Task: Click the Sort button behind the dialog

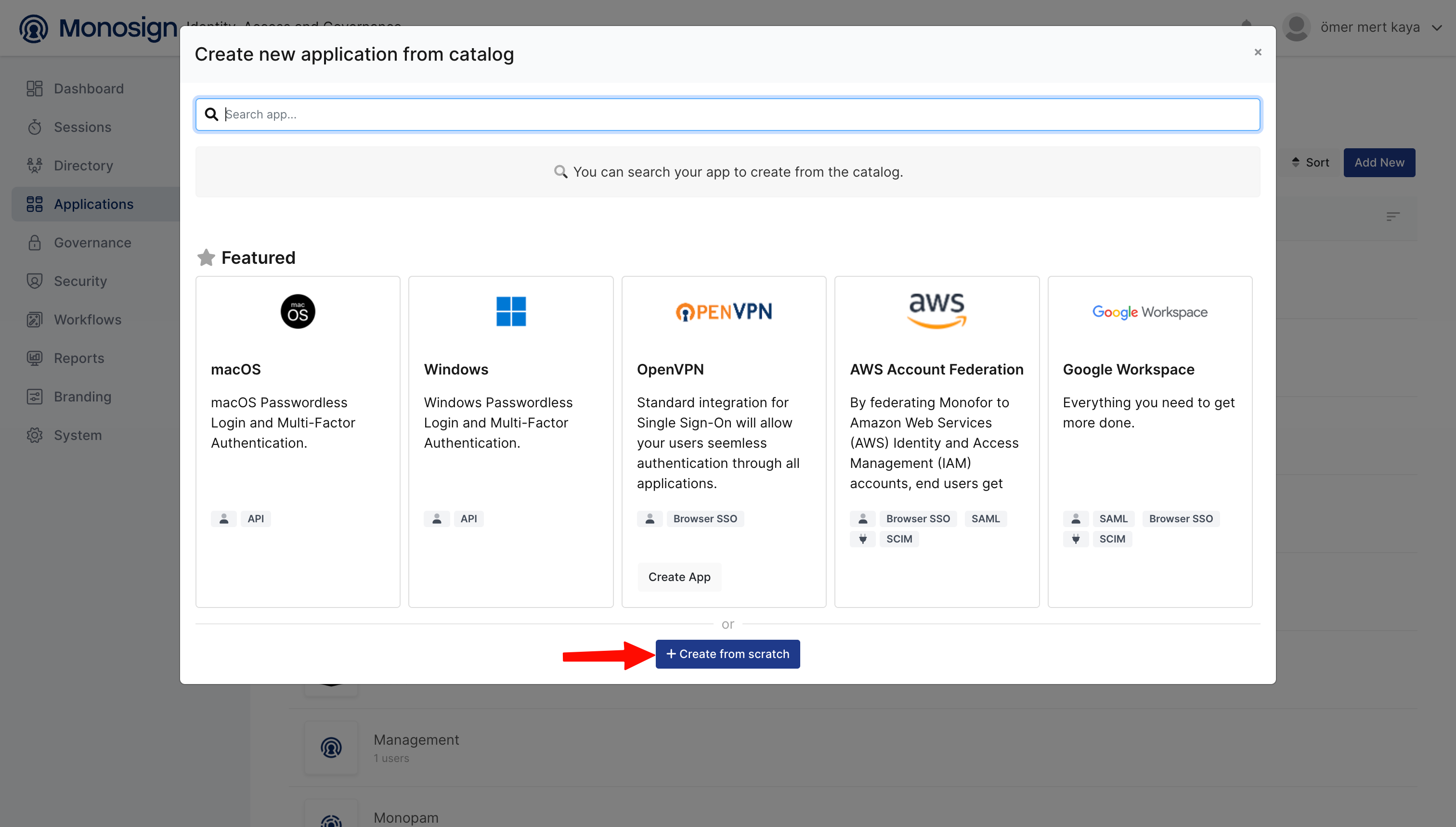Action: coord(1310,162)
